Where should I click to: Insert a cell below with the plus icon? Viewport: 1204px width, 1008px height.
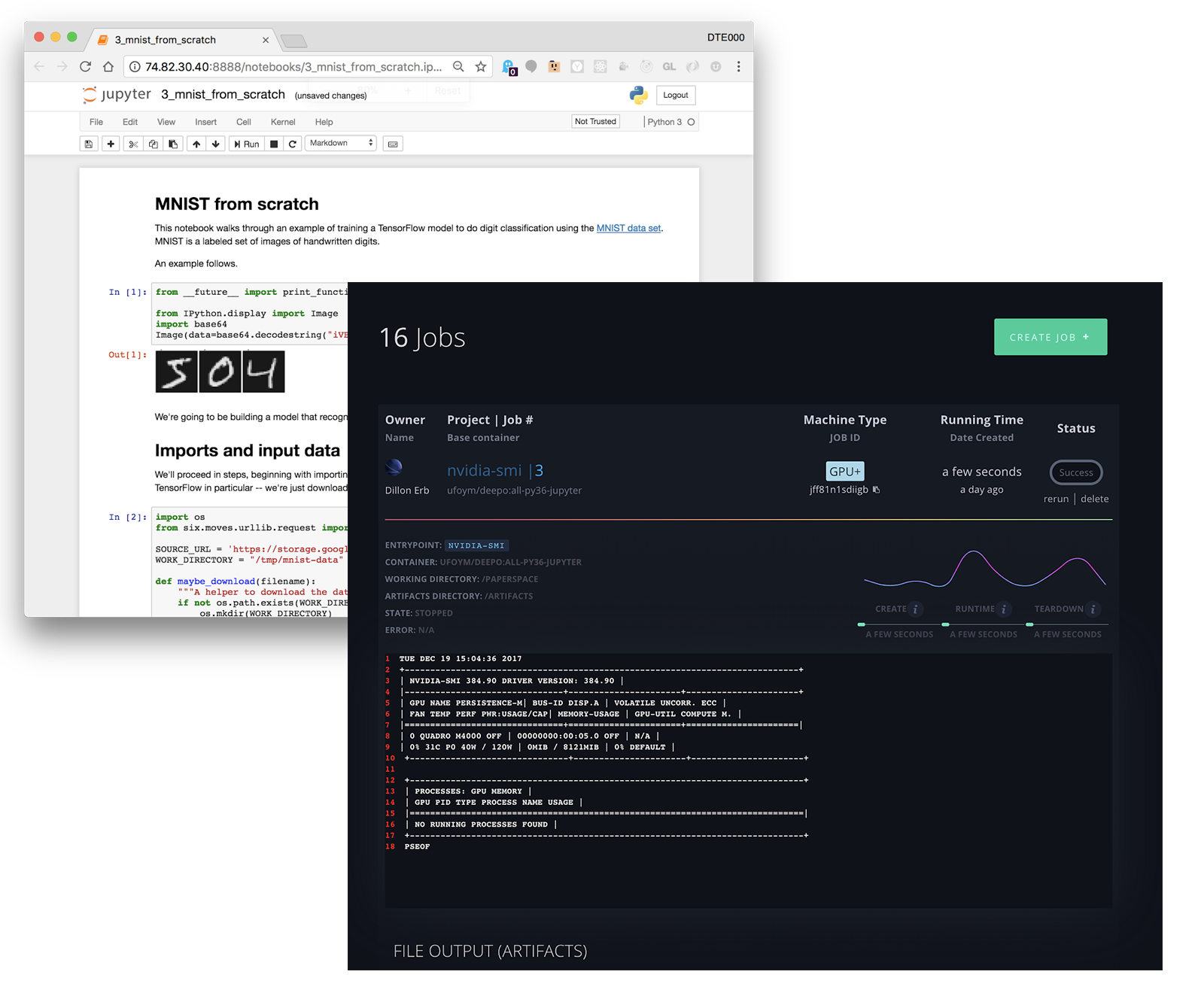pyautogui.click(x=111, y=144)
